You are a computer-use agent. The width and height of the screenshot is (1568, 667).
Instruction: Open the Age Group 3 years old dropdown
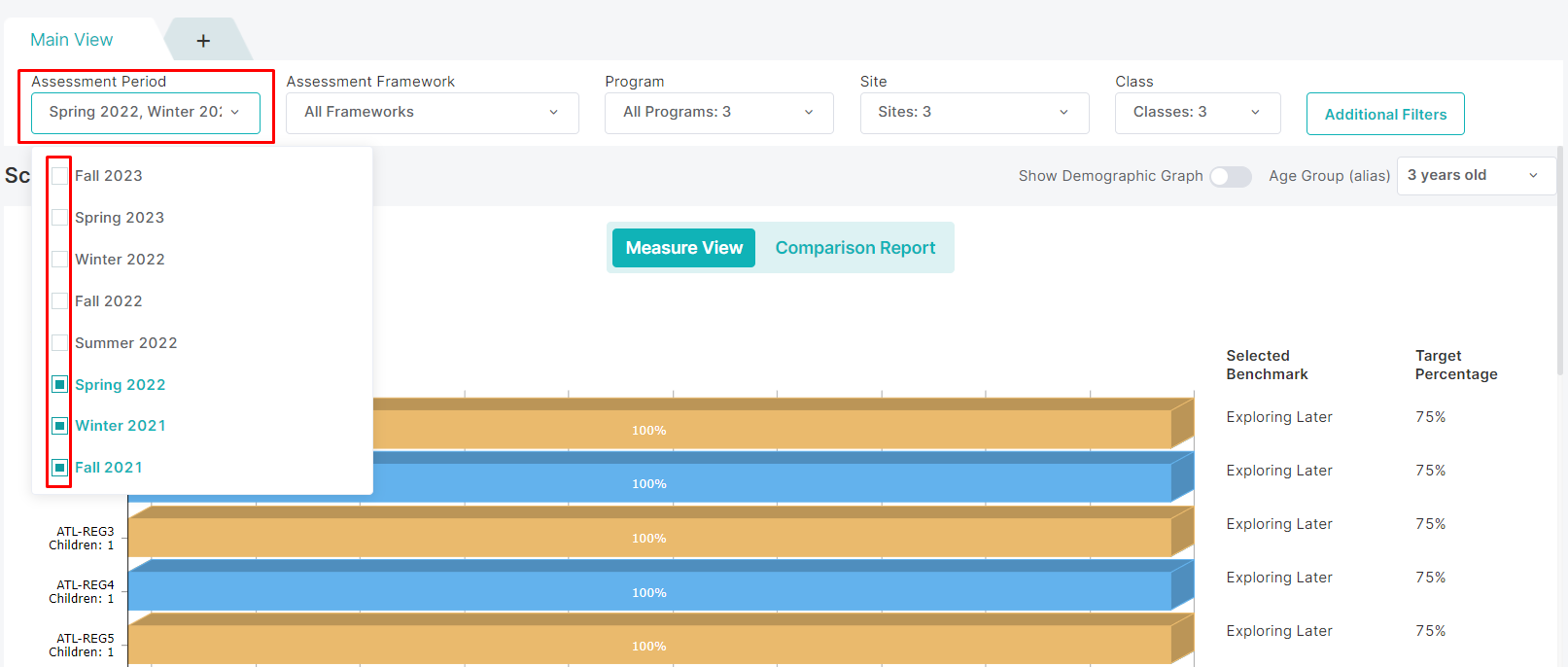coord(1474,176)
